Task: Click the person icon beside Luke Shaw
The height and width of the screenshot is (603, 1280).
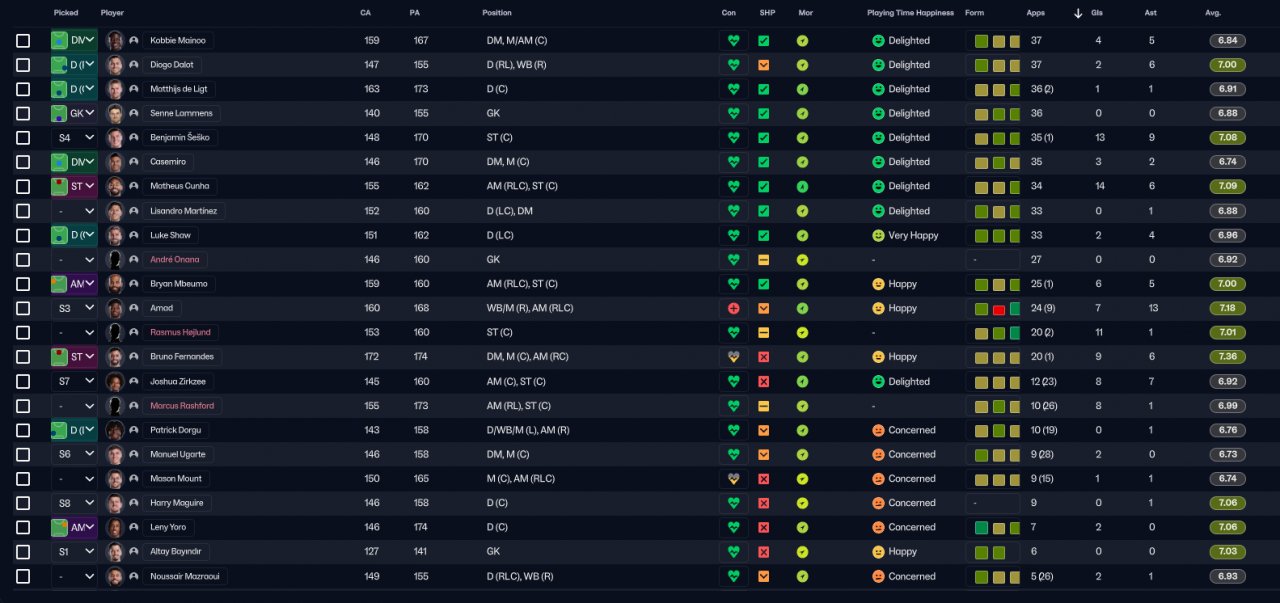Action: click(x=133, y=236)
